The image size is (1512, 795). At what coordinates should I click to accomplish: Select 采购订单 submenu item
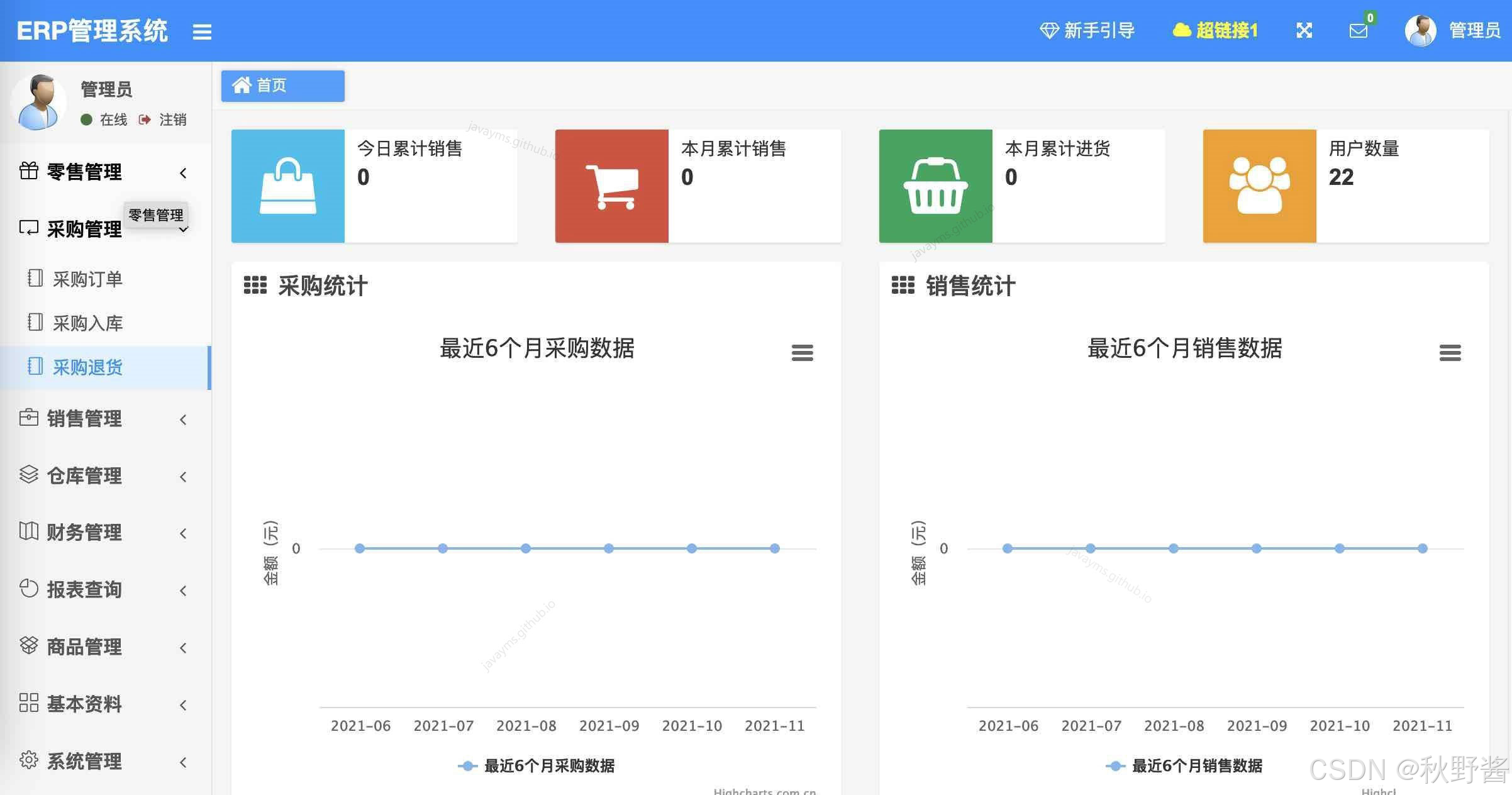tap(87, 279)
